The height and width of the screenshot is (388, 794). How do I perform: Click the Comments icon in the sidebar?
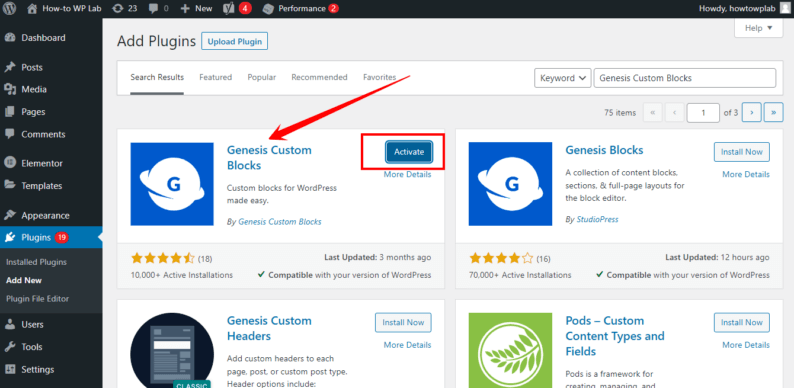[10, 134]
